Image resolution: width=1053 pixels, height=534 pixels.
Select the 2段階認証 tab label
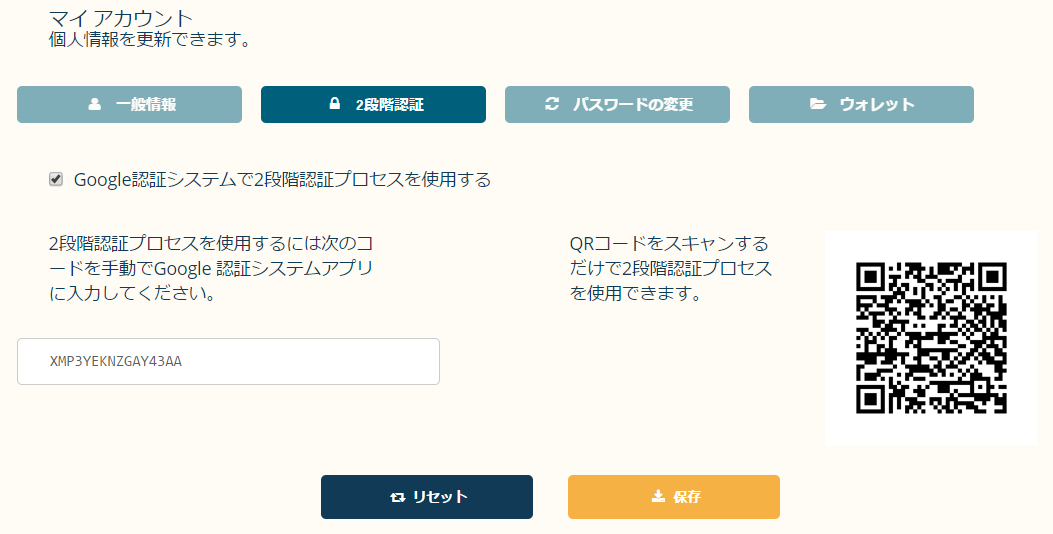[390, 104]
